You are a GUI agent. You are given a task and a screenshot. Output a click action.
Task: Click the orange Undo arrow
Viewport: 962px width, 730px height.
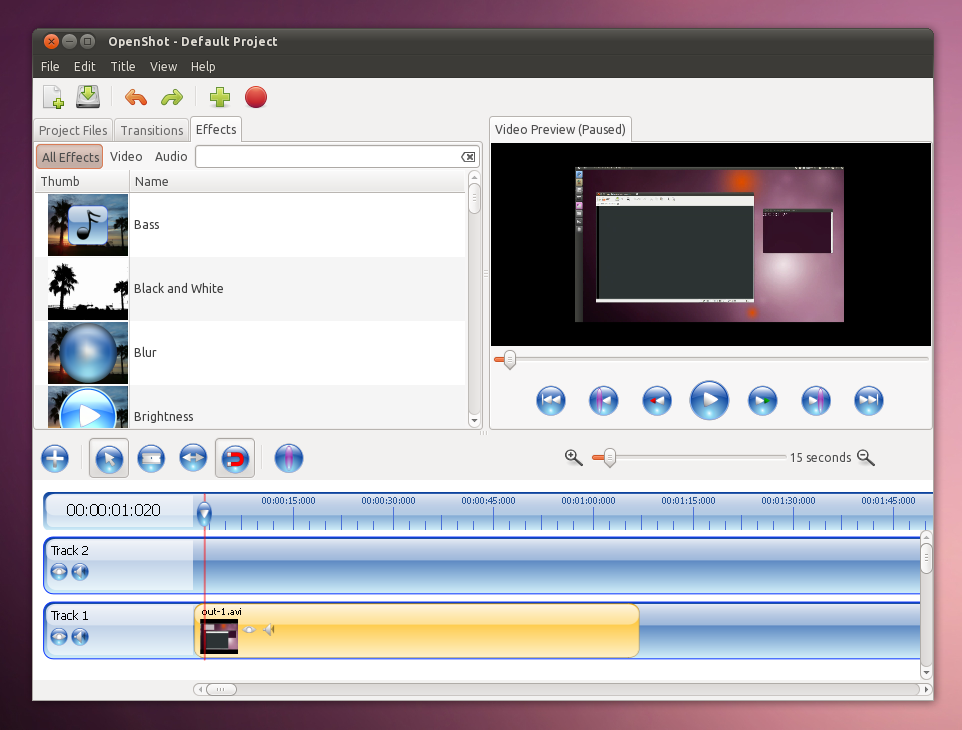(x=136, y=97)
